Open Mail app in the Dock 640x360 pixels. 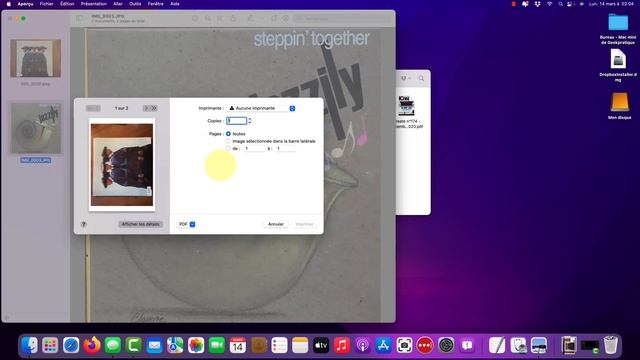[x=154, y=345]
